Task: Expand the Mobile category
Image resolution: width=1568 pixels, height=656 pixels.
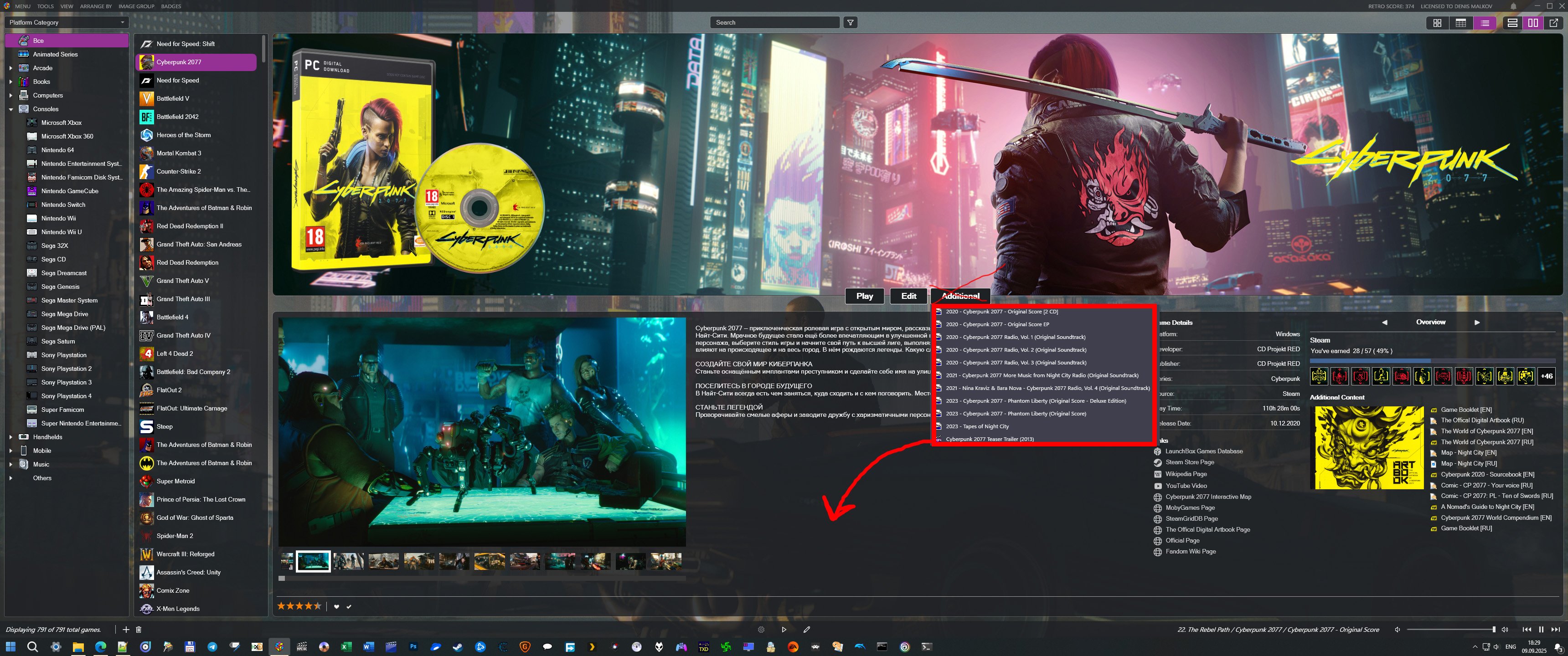Action: pos(11,451)
